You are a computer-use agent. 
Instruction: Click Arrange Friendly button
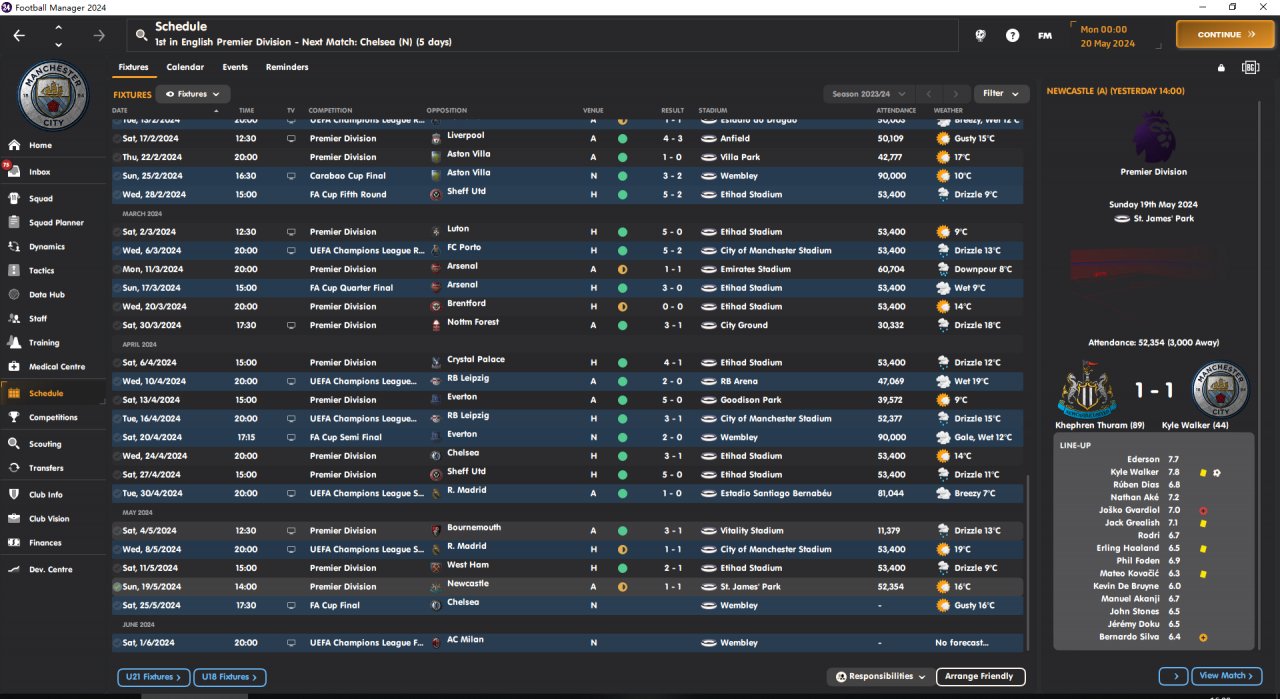tap(981, 677)
